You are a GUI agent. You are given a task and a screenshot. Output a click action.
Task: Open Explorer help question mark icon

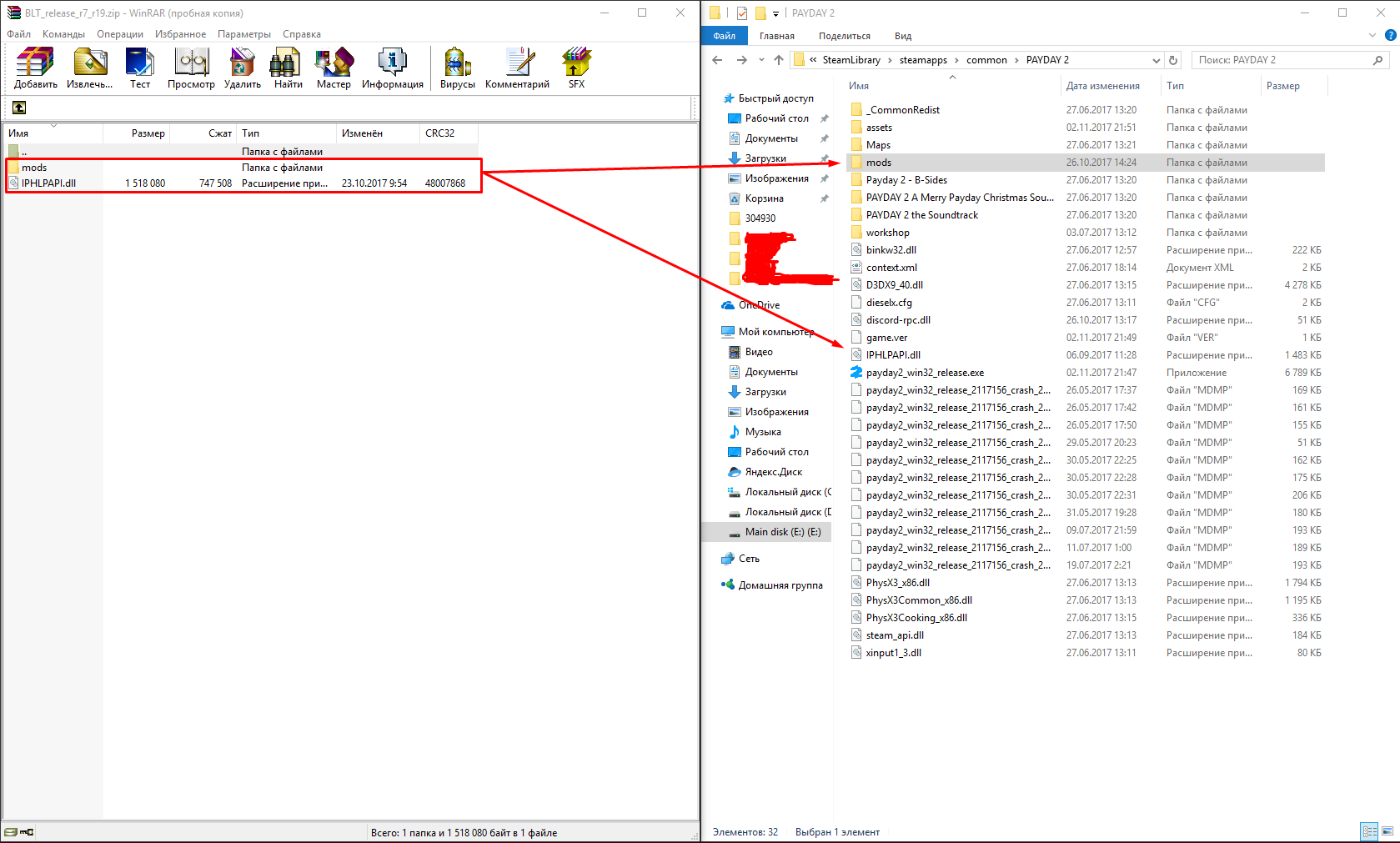click(1390, 35)
